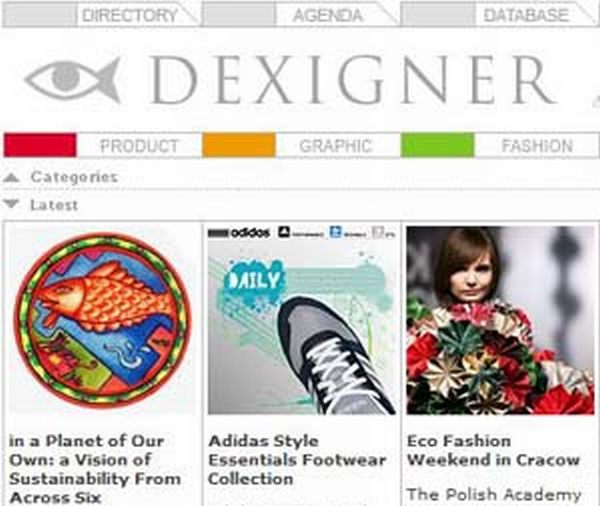Image resolution: width=600 pixels, height=506 pixels.
Task: Open Adidas Style Essentials Footwear Collection article
Action: [x=297, y=460]
